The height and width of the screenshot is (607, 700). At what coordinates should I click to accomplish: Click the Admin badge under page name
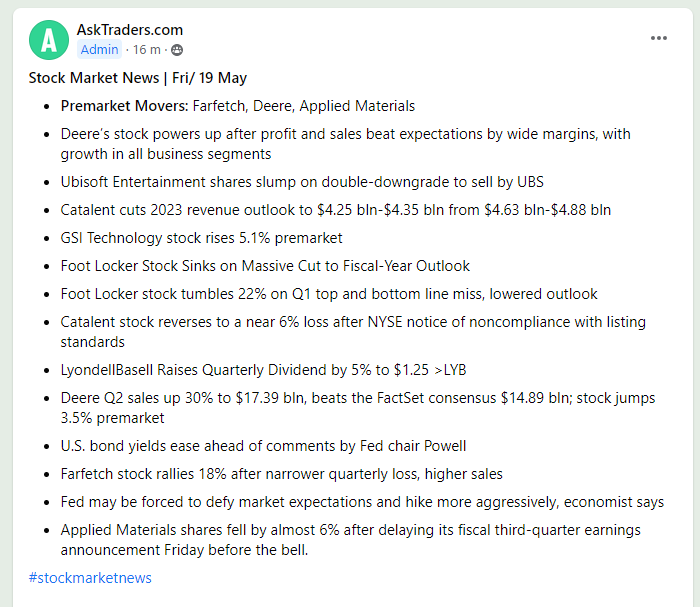pyautogui.click(x=99, y=50)
